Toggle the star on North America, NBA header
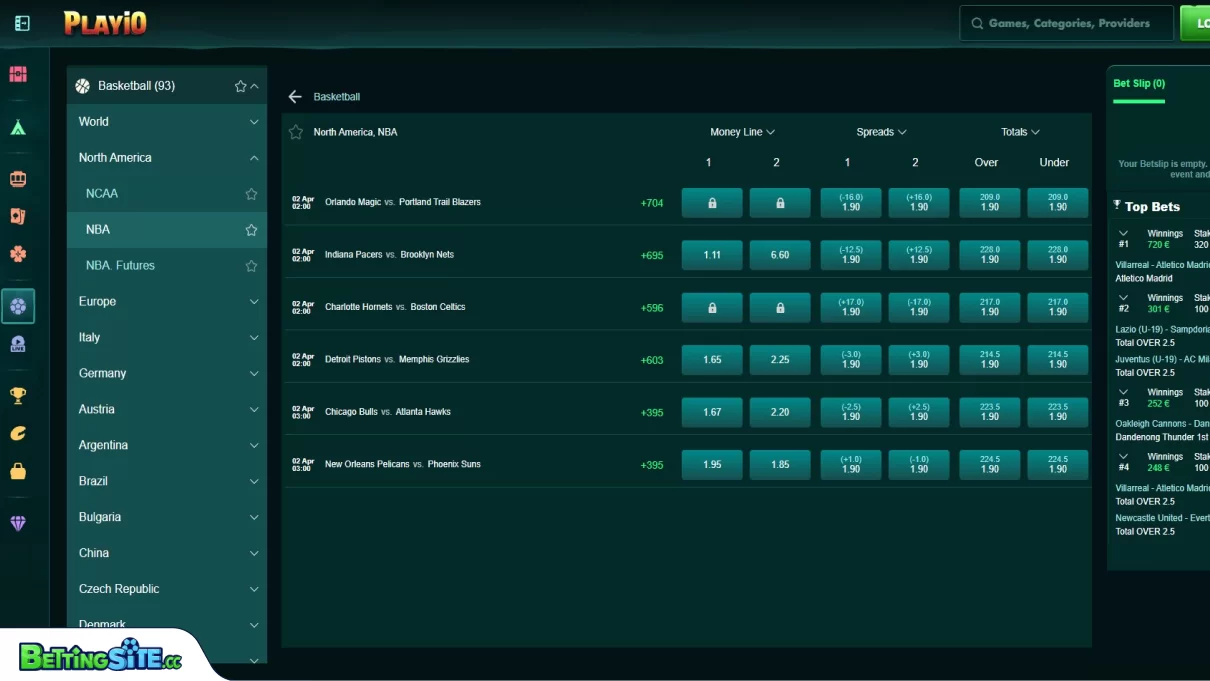 click(x=296, y=131)
